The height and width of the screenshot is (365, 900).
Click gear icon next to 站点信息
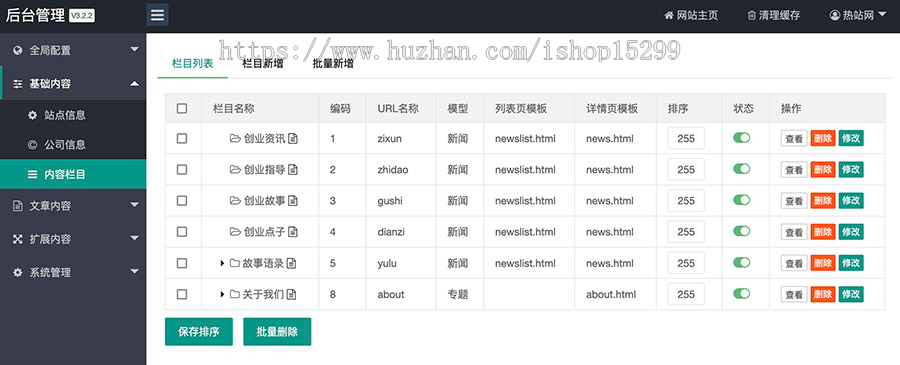(x=33, y=115)
